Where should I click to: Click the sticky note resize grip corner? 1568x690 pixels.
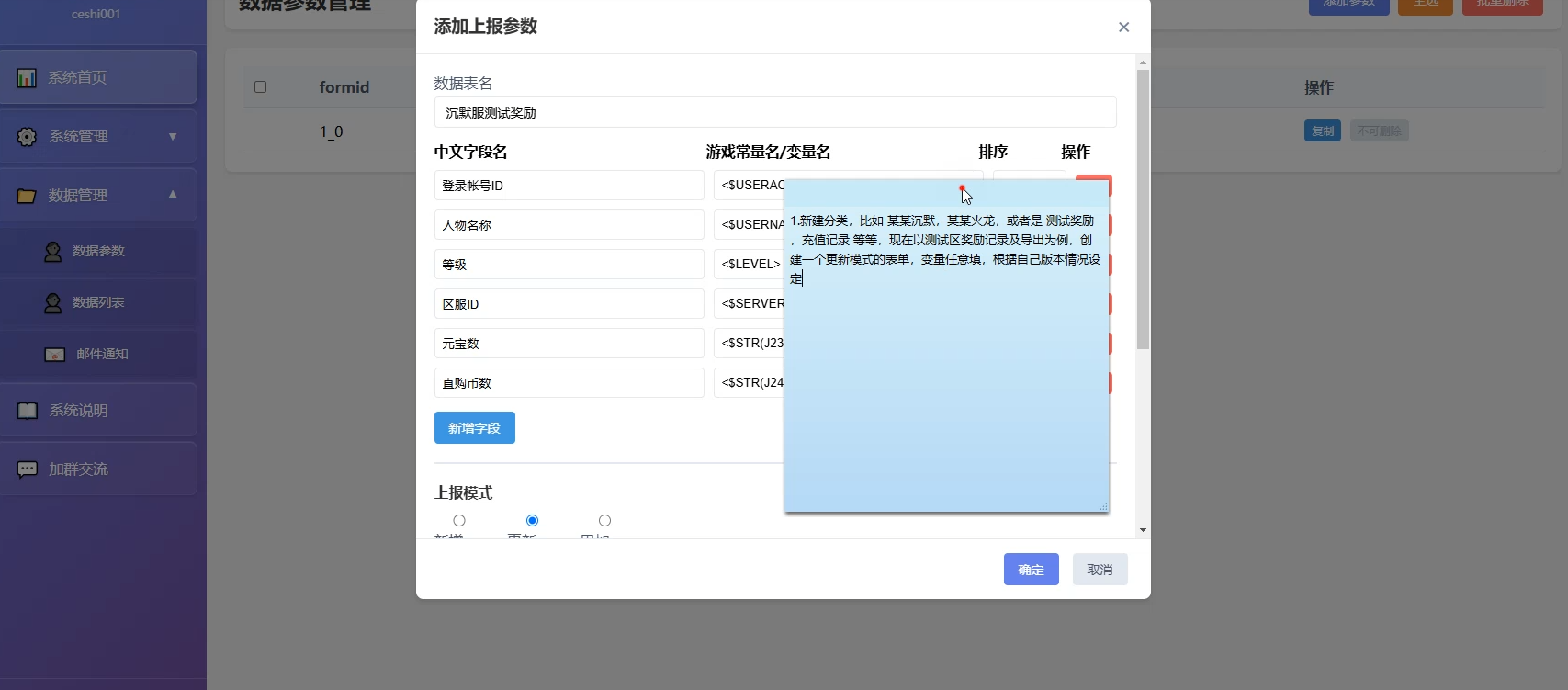point(1103,506)
